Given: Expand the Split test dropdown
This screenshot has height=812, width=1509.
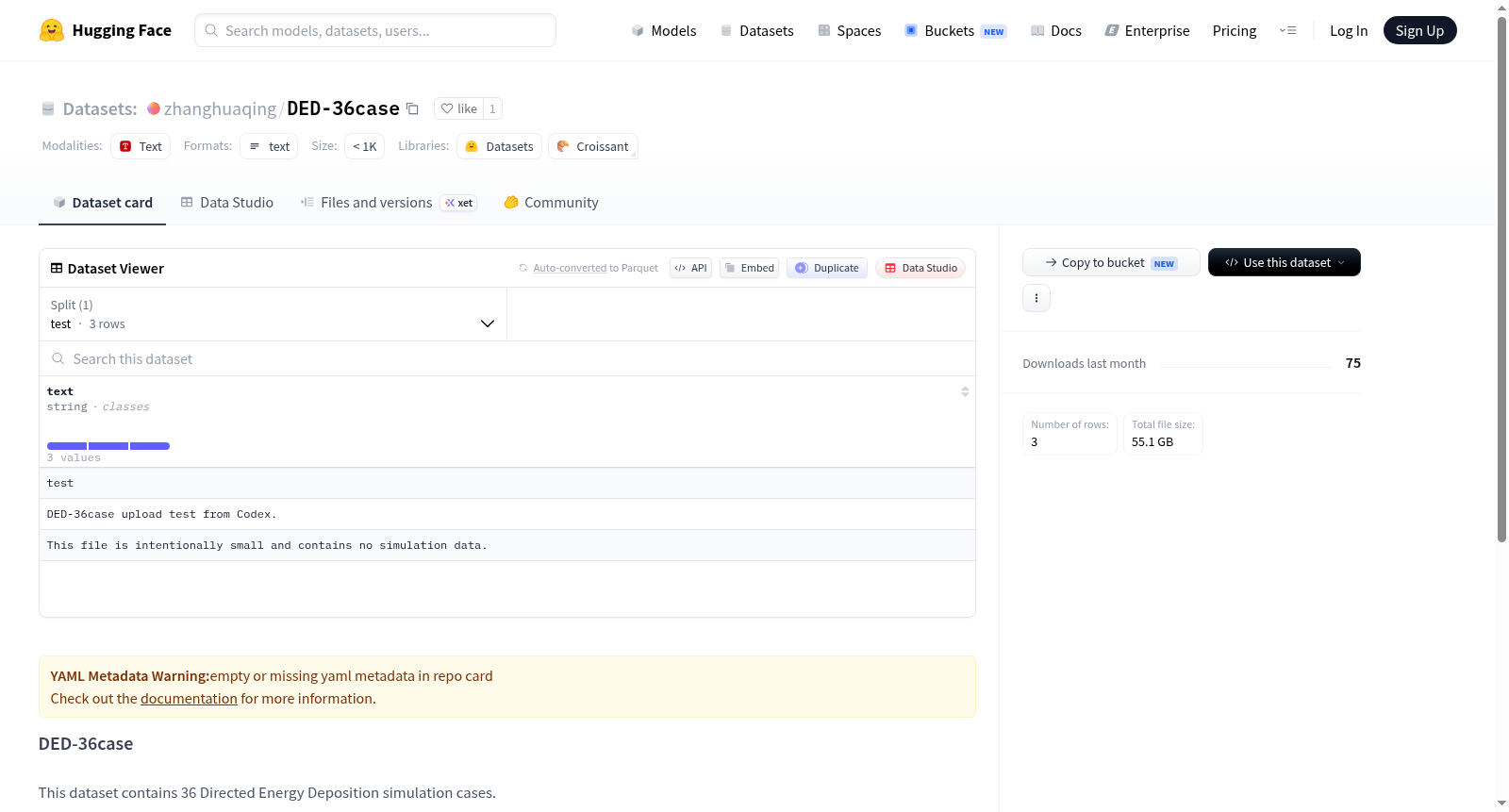Looking at the screenshot, I should click(274, 314).
